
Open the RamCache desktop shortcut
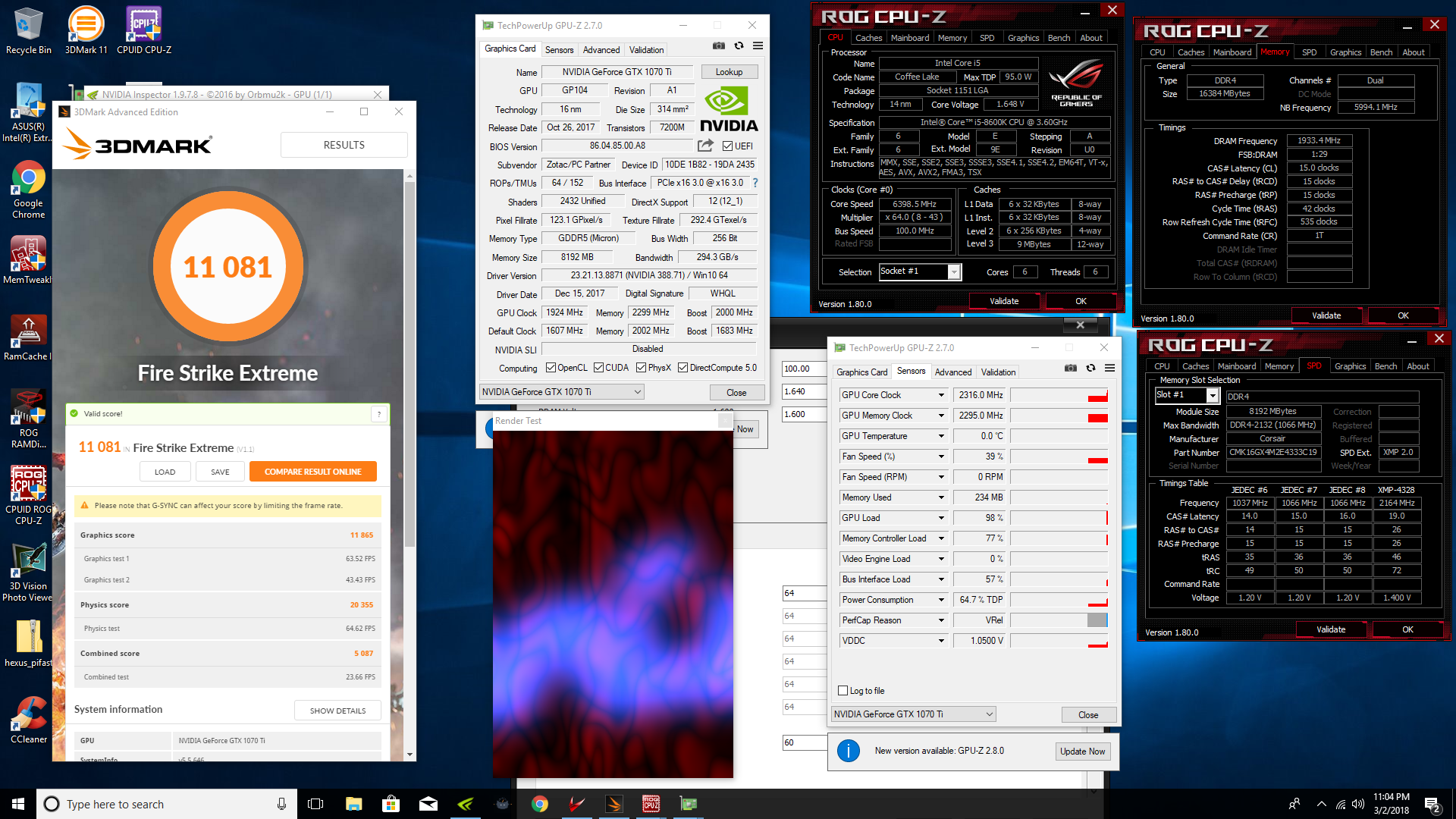coord(28,337)
